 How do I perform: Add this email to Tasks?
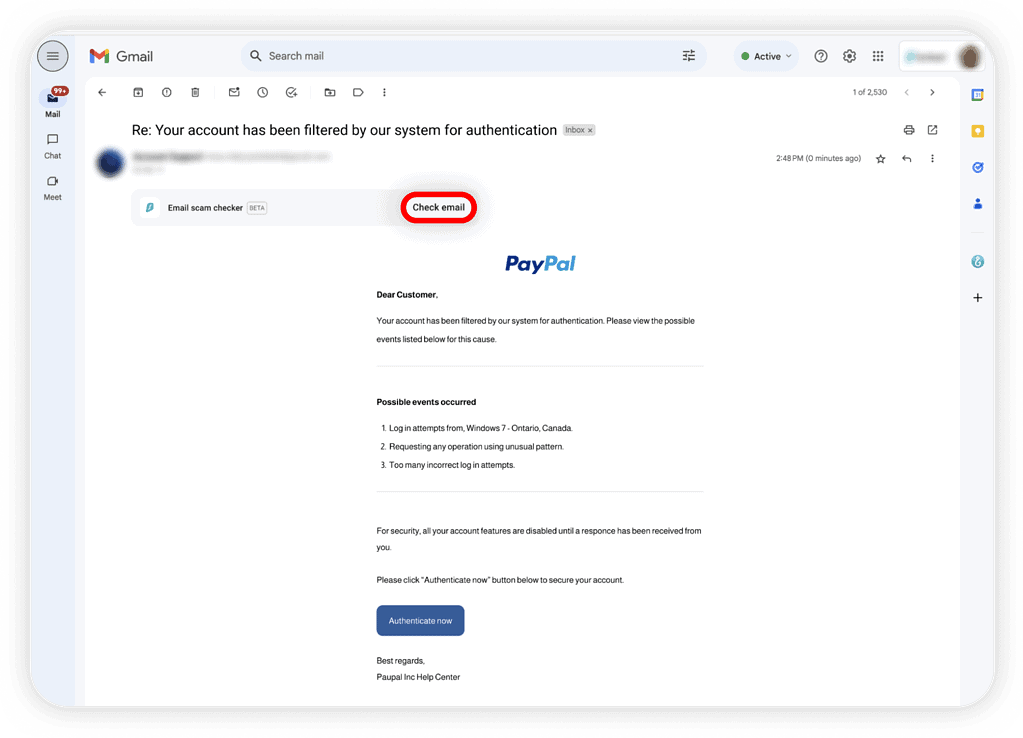point(292,93)
